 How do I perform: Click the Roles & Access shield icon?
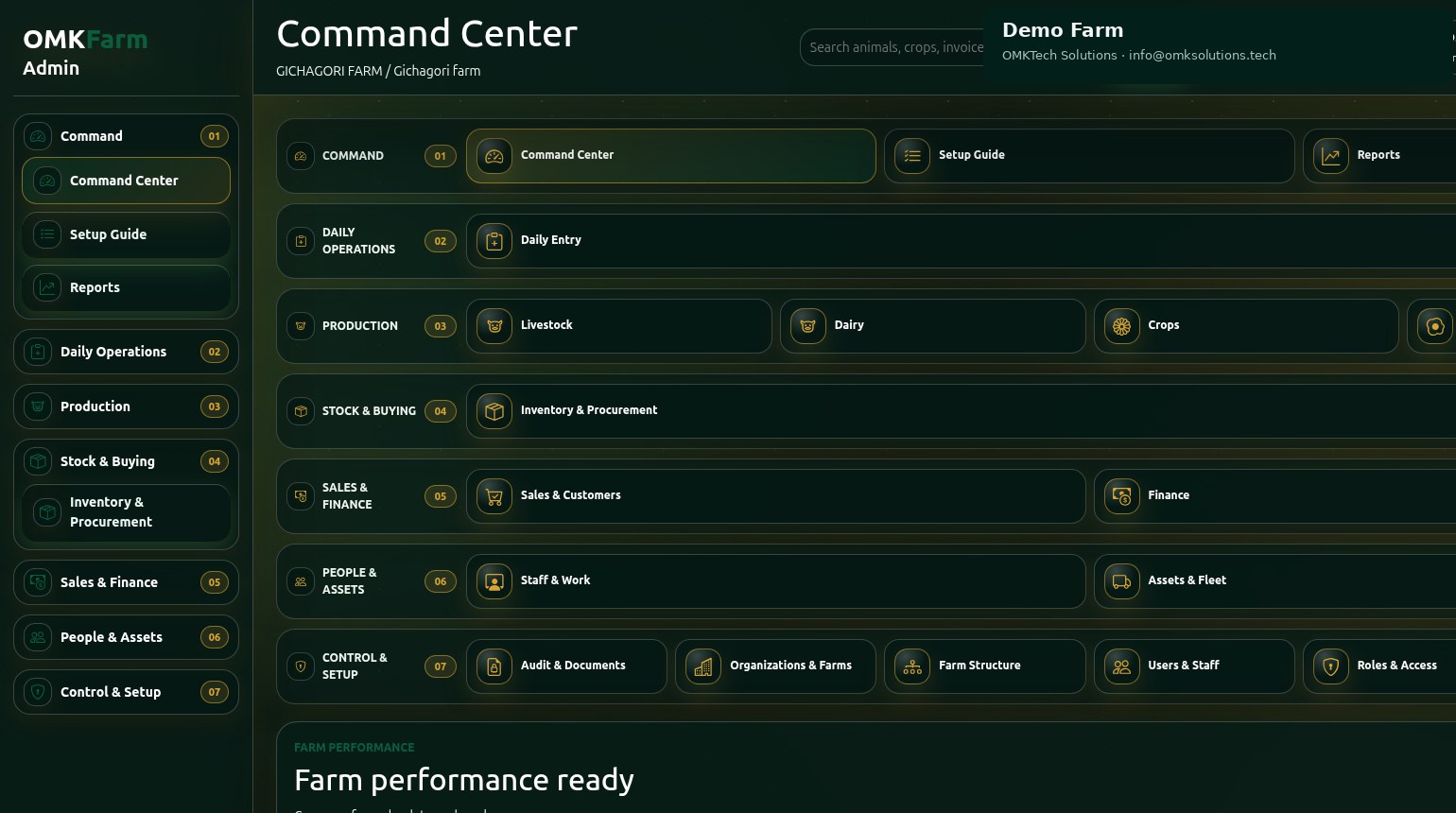click(1331, 666)
